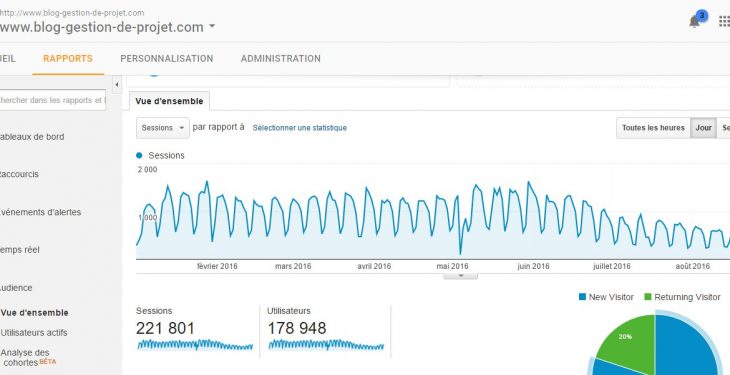The image size is (730, 375).
Task: Open Vue d'ensemble in sidebar
Action: (34, 313)
